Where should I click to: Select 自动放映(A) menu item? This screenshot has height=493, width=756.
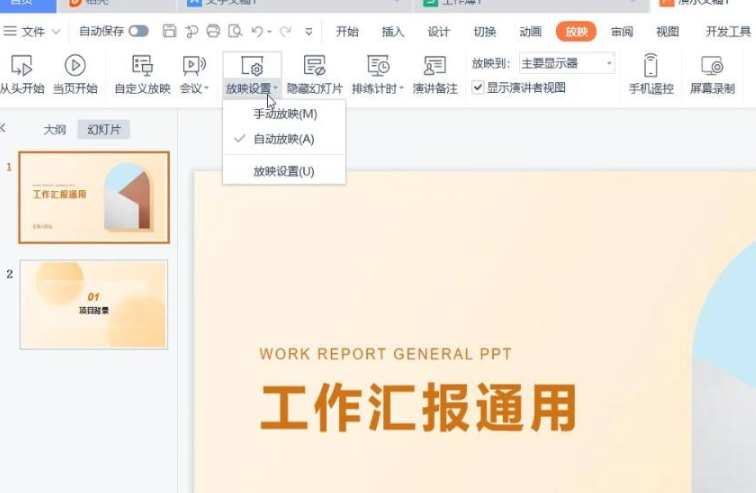284,139
